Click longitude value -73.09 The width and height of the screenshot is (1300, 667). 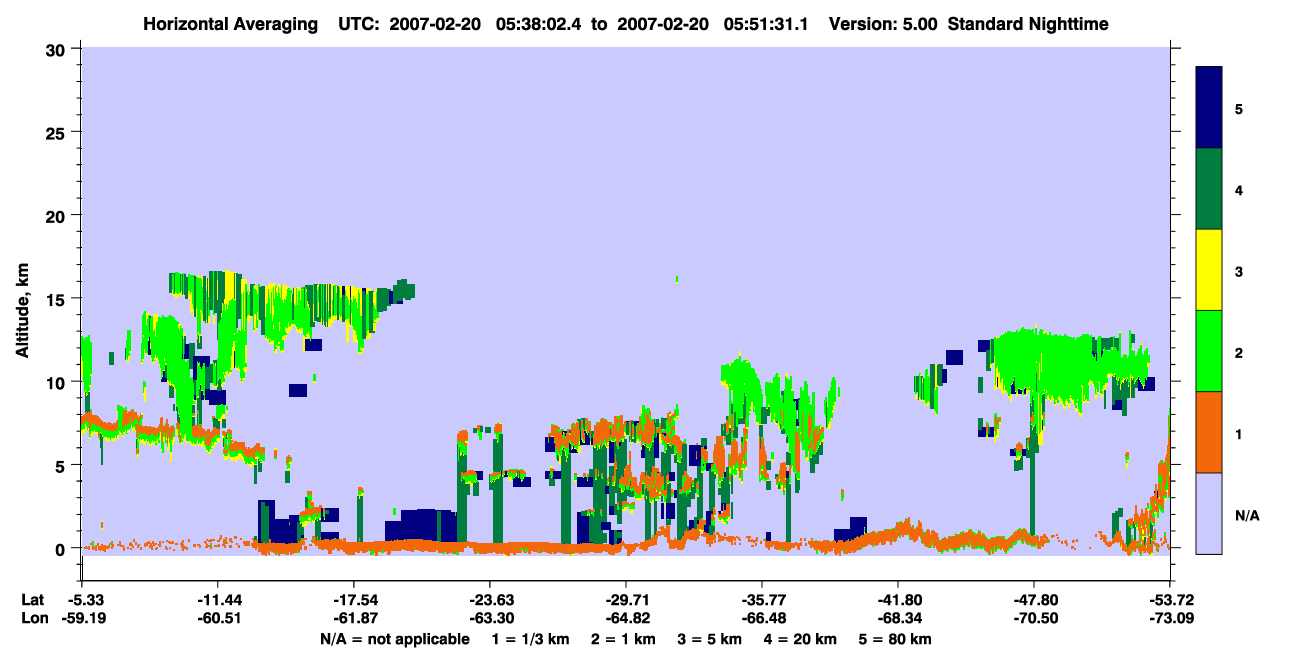(x=1171, y=618)
